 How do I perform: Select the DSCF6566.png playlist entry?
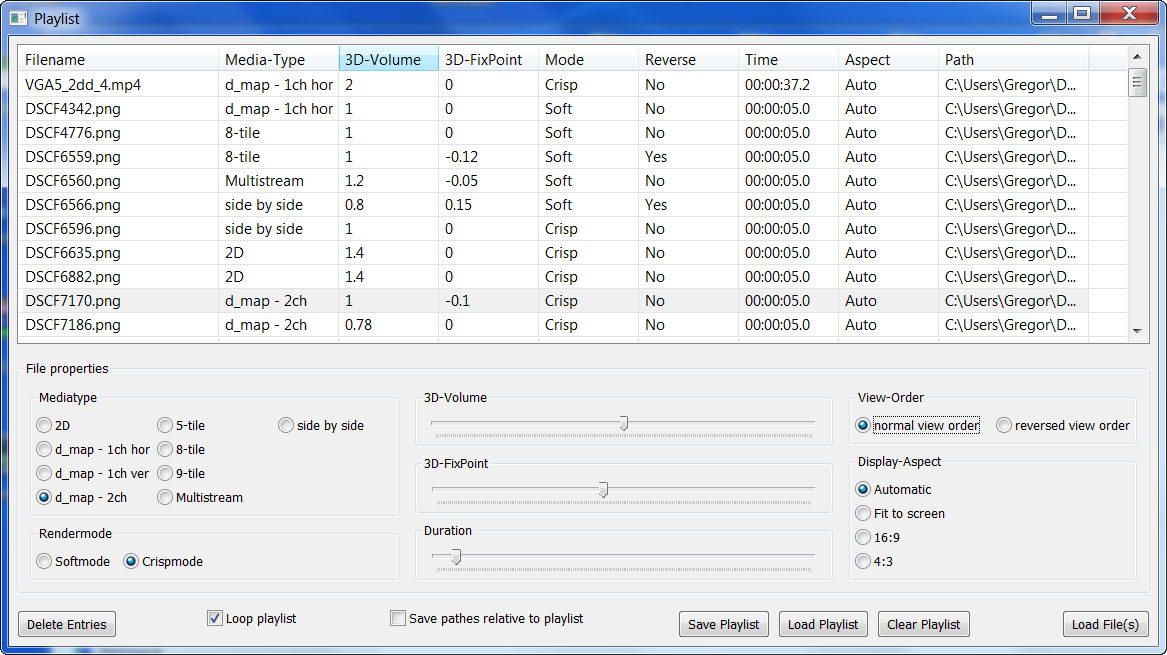tap(553, 205)
